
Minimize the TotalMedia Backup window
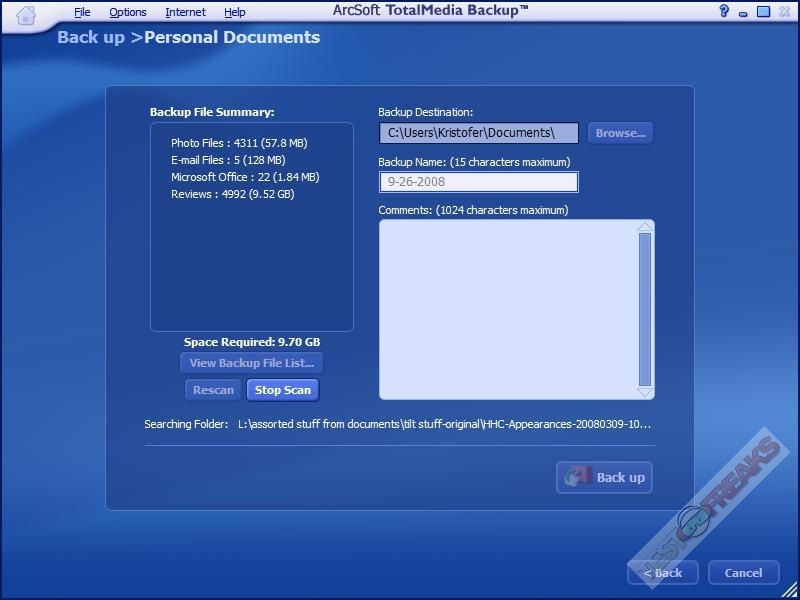point(743,12)
